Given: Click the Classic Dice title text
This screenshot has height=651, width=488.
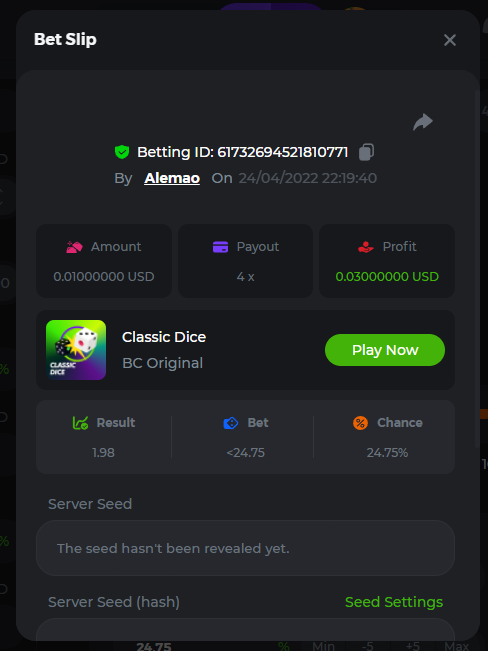Looking at the screenshot, I should pyautogui.click(x=164, y=337).
